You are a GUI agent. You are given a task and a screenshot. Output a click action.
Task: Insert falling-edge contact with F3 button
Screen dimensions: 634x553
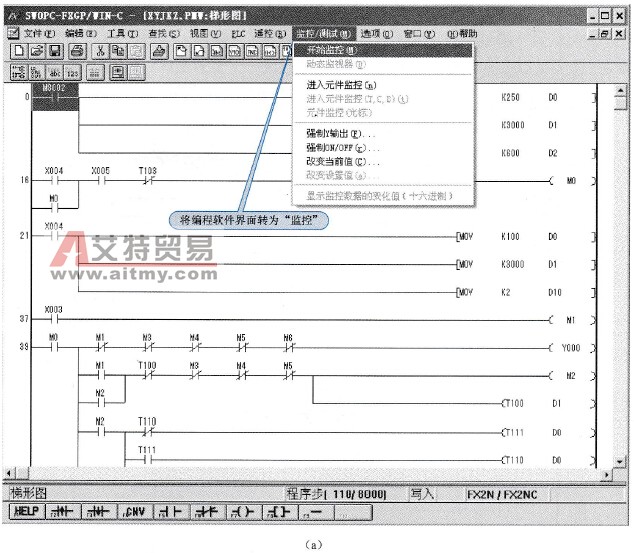pyautogui.click(x=99, y=512)
